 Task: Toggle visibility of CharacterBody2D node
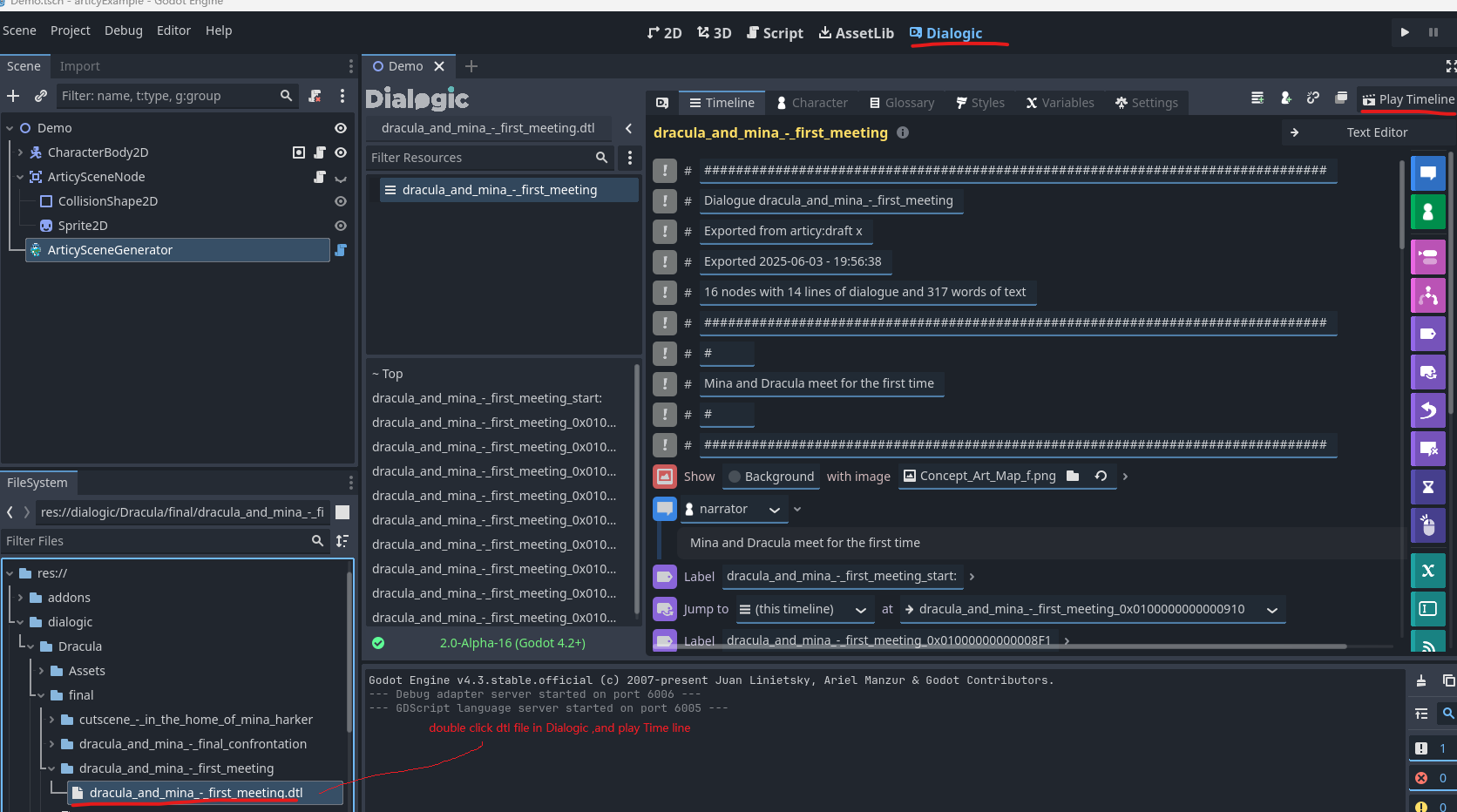pyautogui.click(x=341, y=152)
